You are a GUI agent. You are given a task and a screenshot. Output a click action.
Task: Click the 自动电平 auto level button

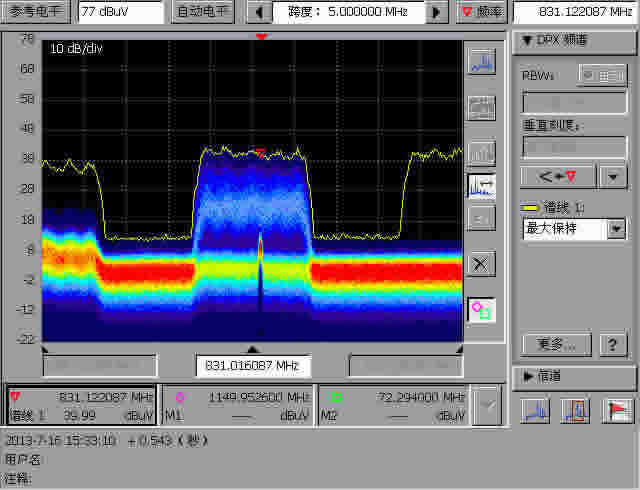[203, 12]
